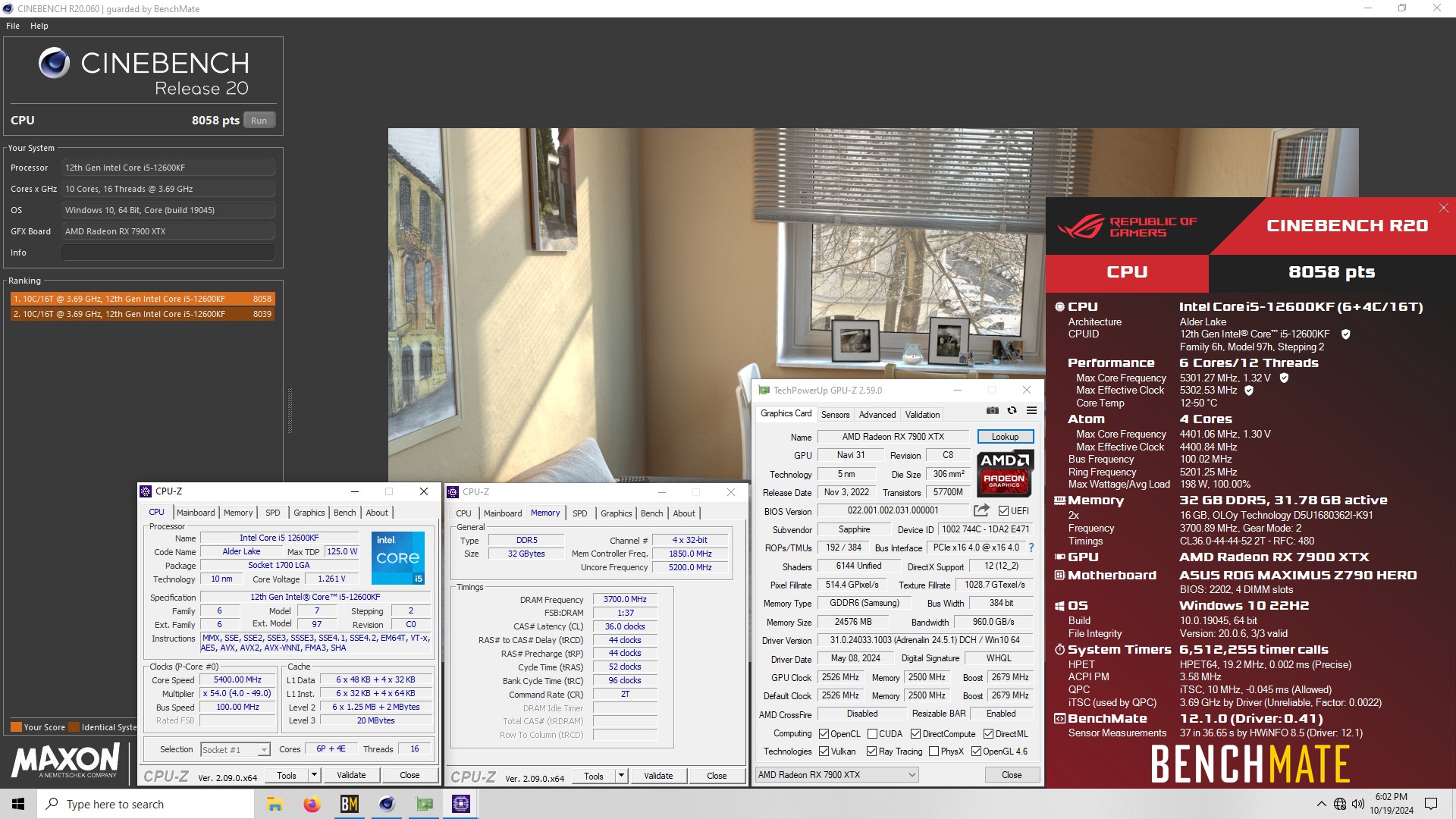The image size is (1456, 819).
Task: Click the Cinebench taskbar icon
Action: coord(387,804)
